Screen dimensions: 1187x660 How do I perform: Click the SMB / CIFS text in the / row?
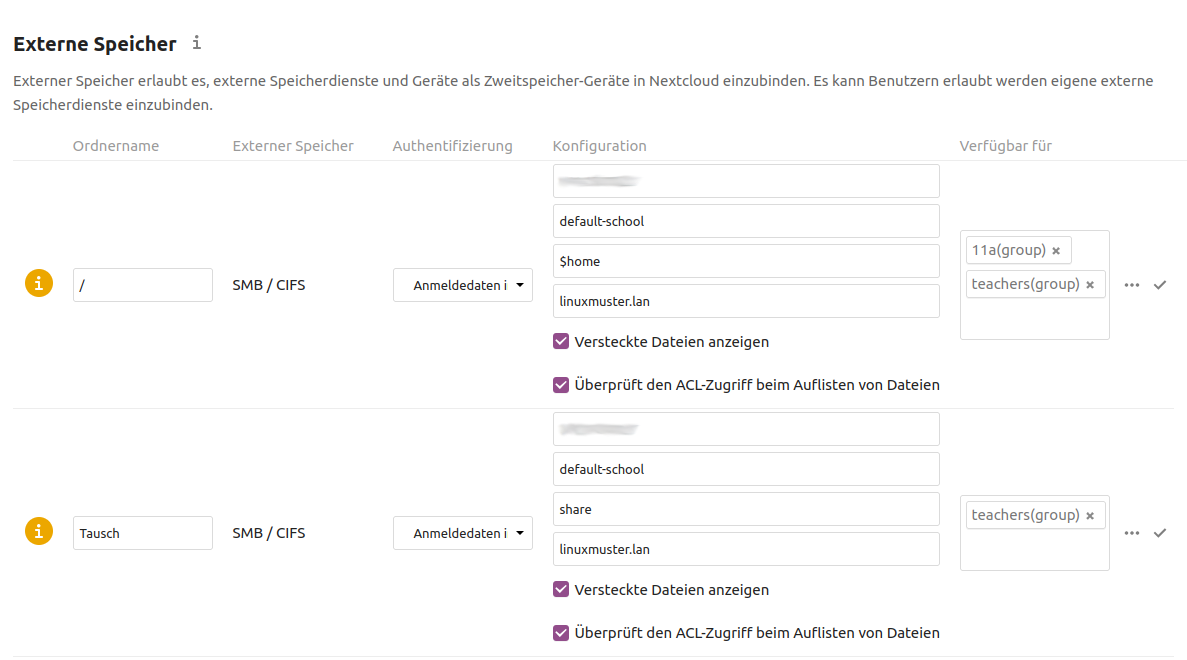(x=269, y=285)
